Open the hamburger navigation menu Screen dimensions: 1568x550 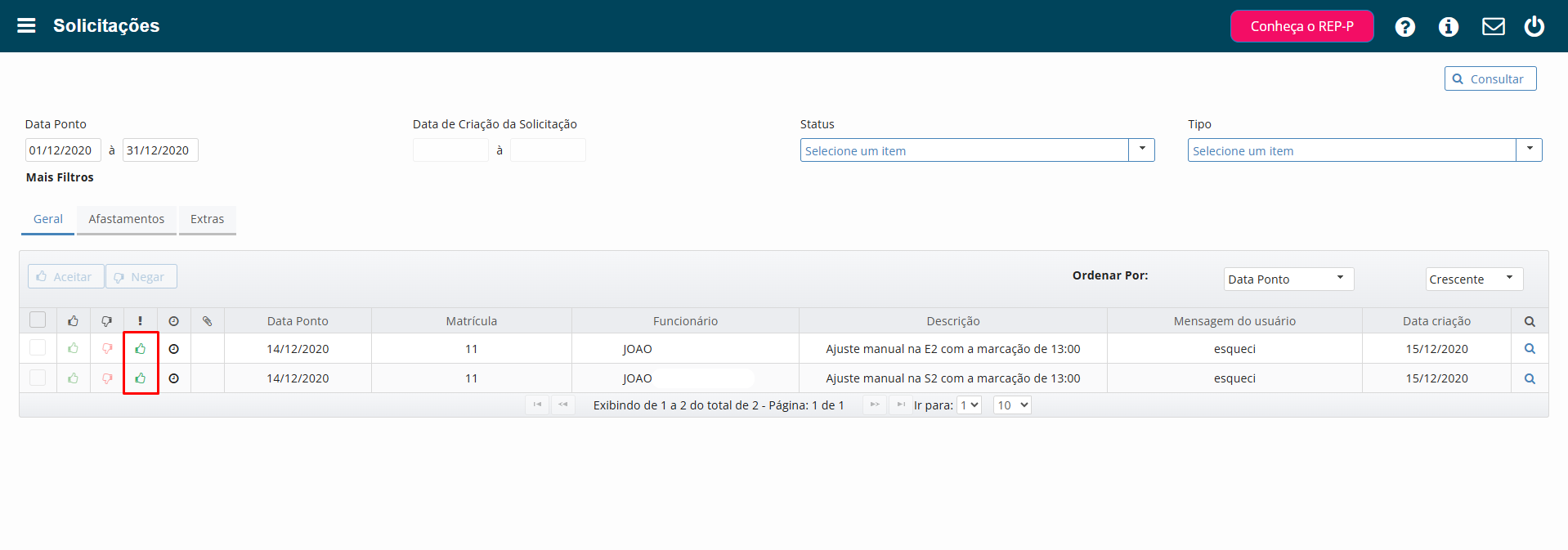pos(26,25)
